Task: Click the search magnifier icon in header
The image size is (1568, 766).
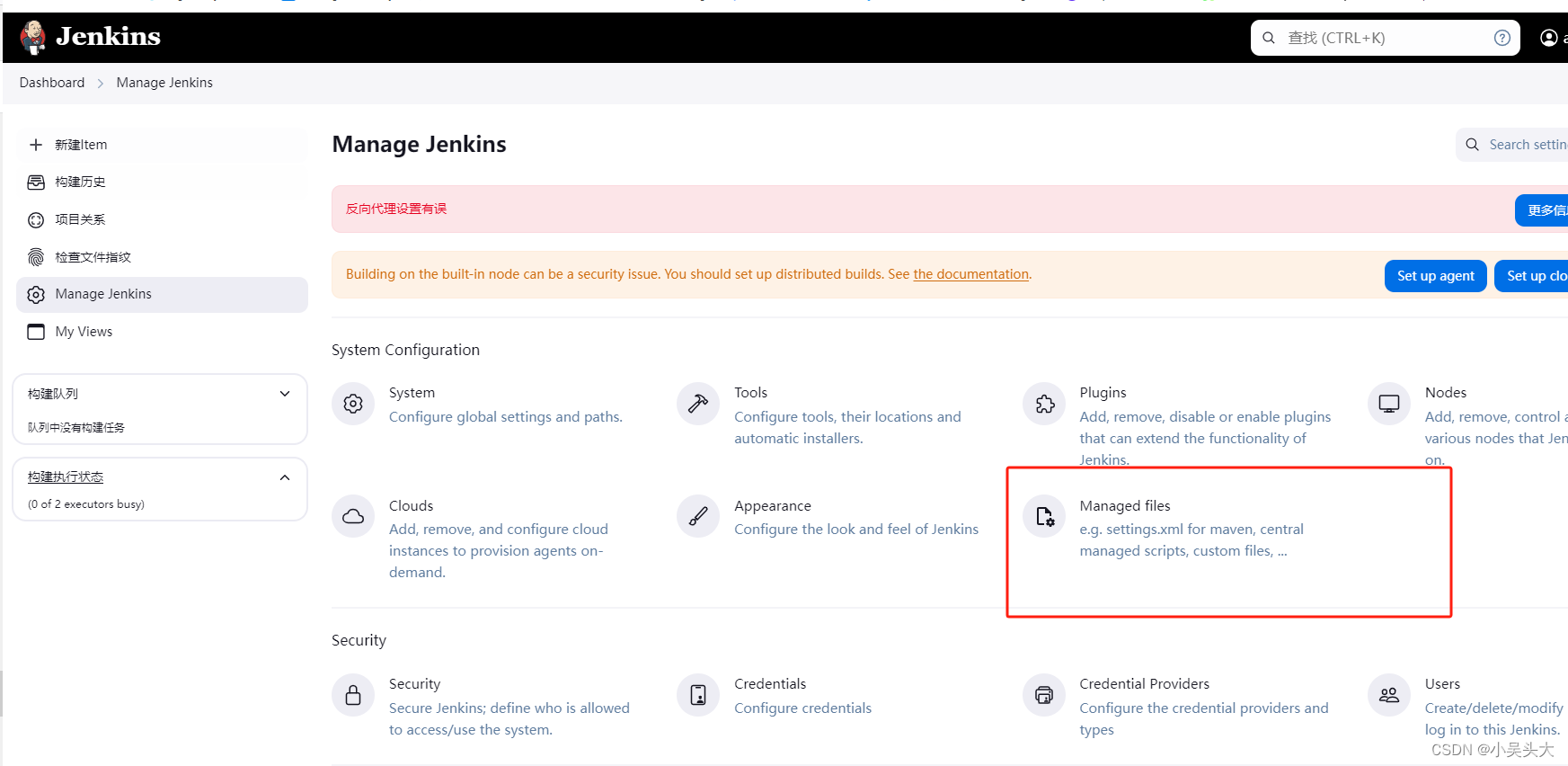Action: point(1269,38)
